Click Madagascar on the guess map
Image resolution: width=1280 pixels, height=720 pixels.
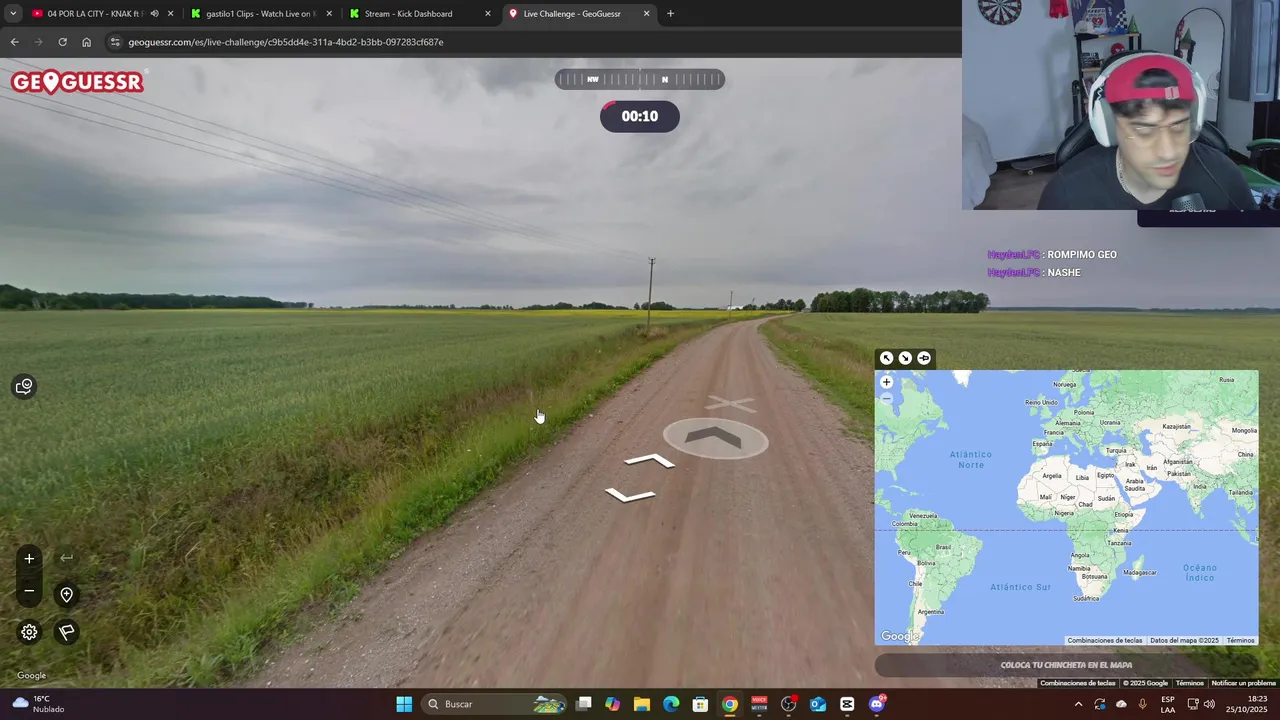tap(1140, 572)
